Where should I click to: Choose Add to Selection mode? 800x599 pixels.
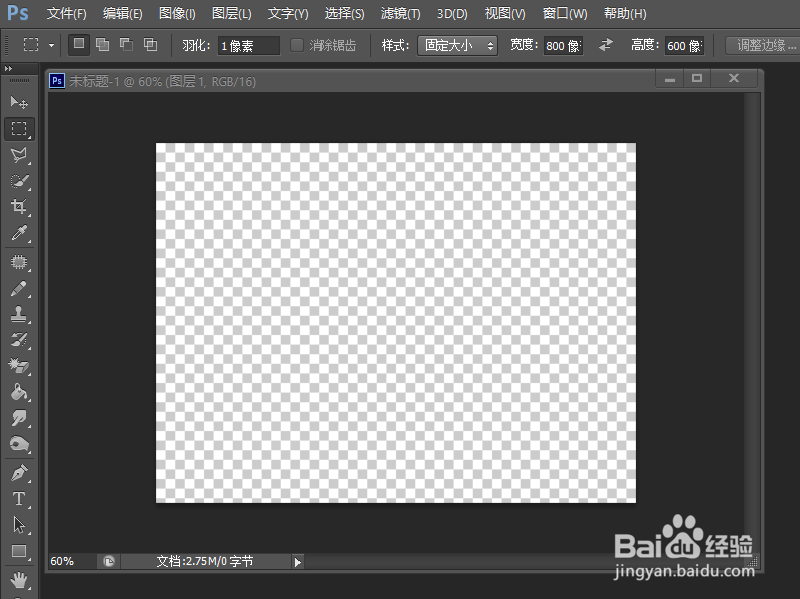[x=103, y=45]
